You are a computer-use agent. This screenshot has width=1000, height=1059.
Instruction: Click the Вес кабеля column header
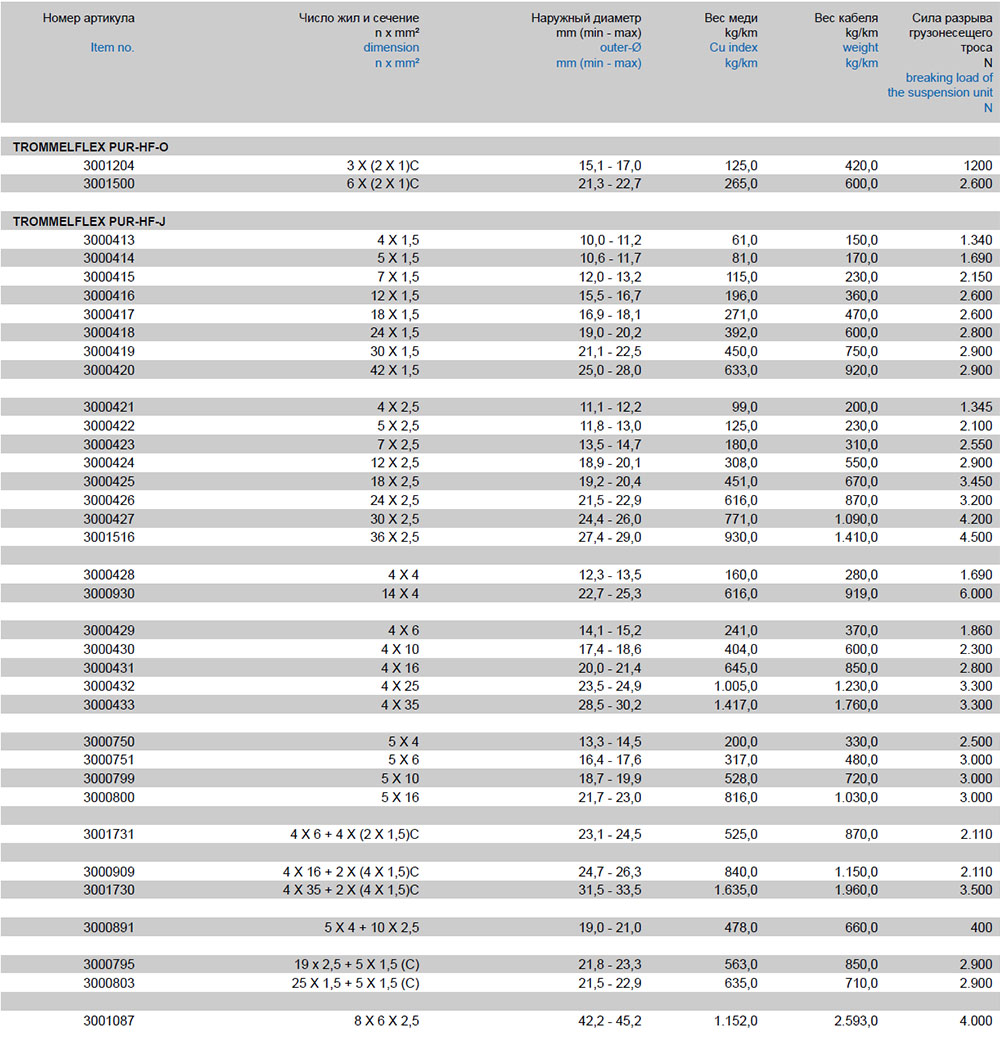coord(846,18)
